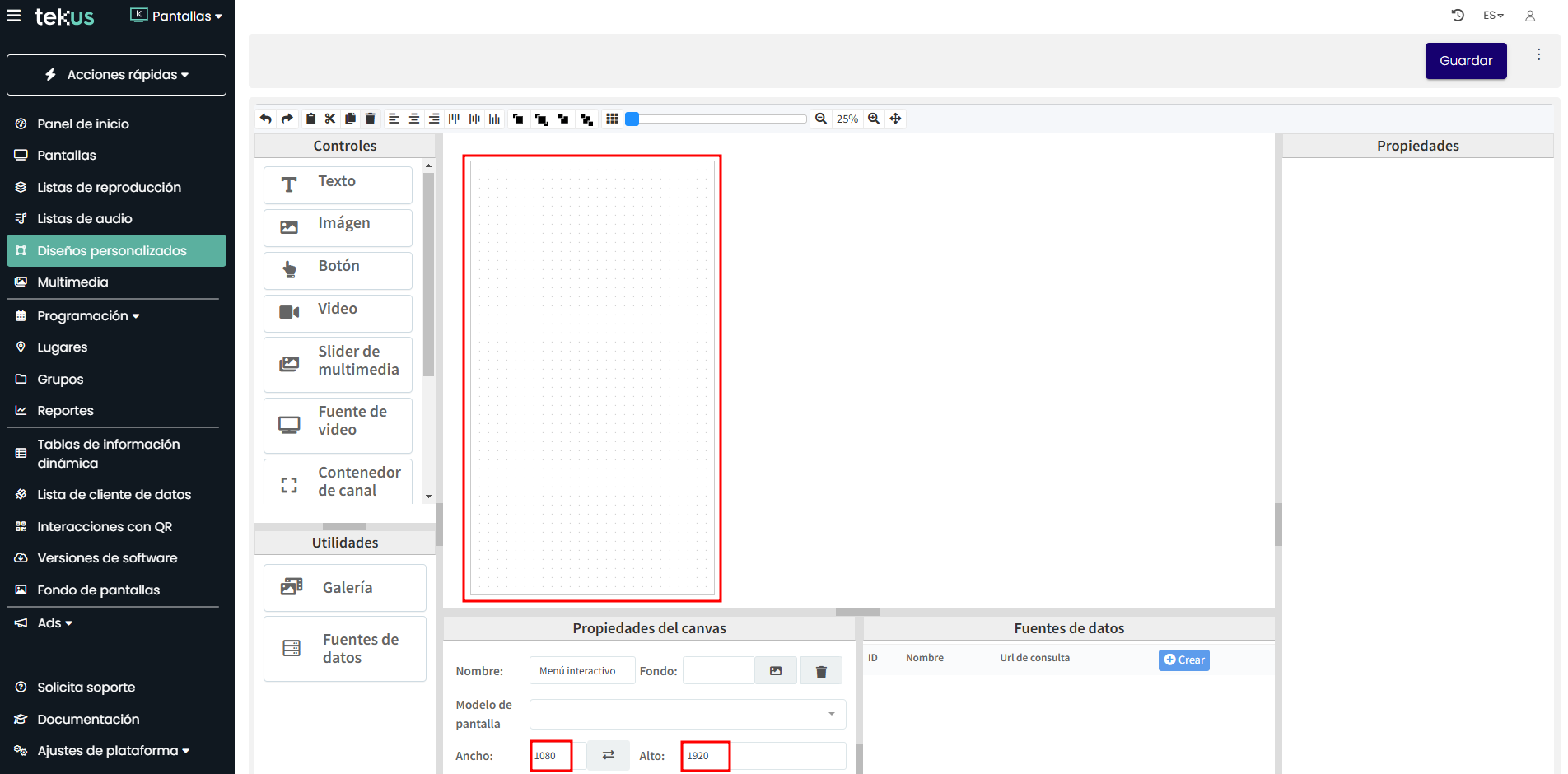Open the Modelo de pantalla dropdown
This screenshot has height=774, width=1568.
(687, 714)
